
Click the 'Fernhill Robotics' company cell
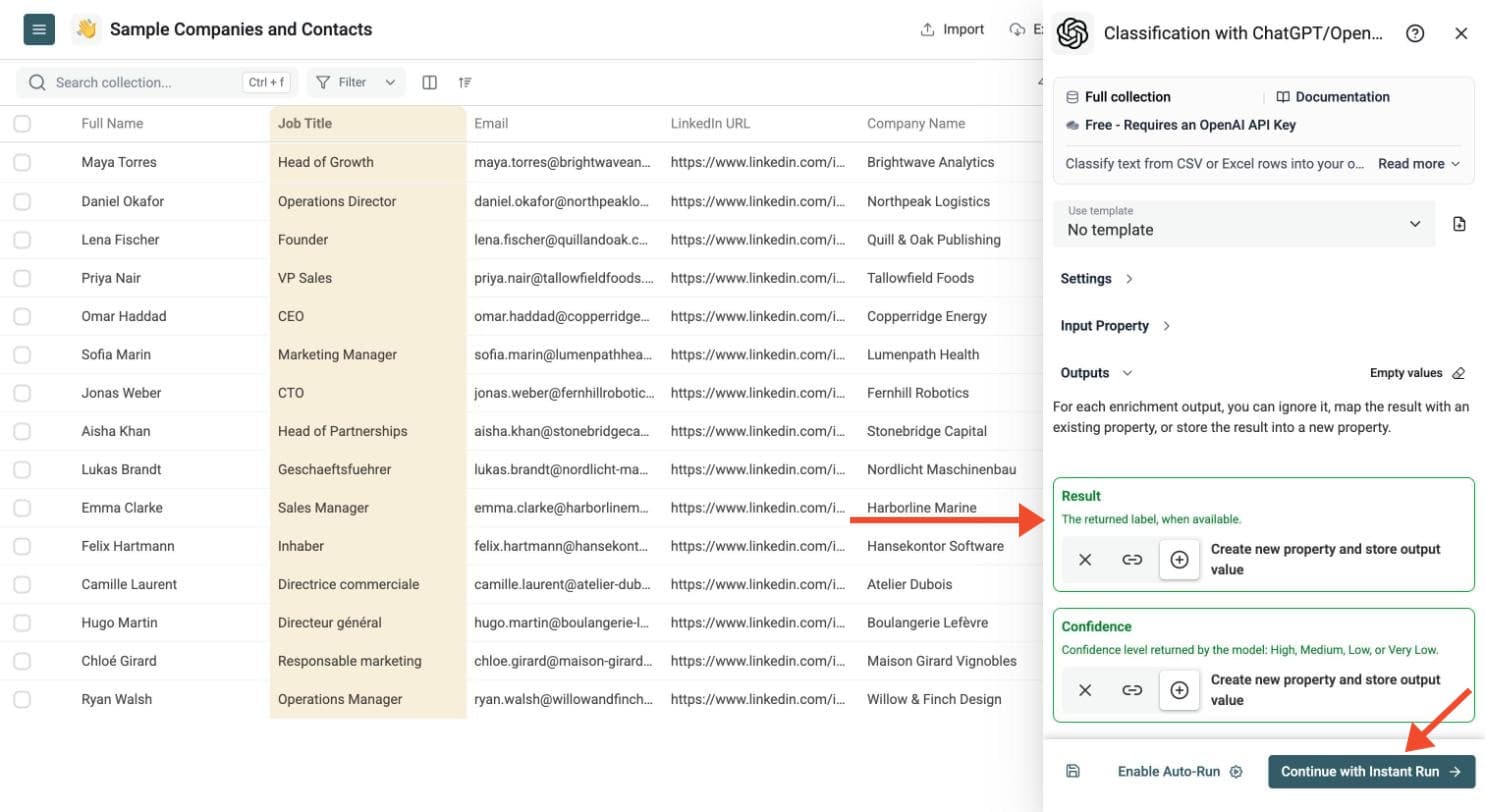pos(918,393)
